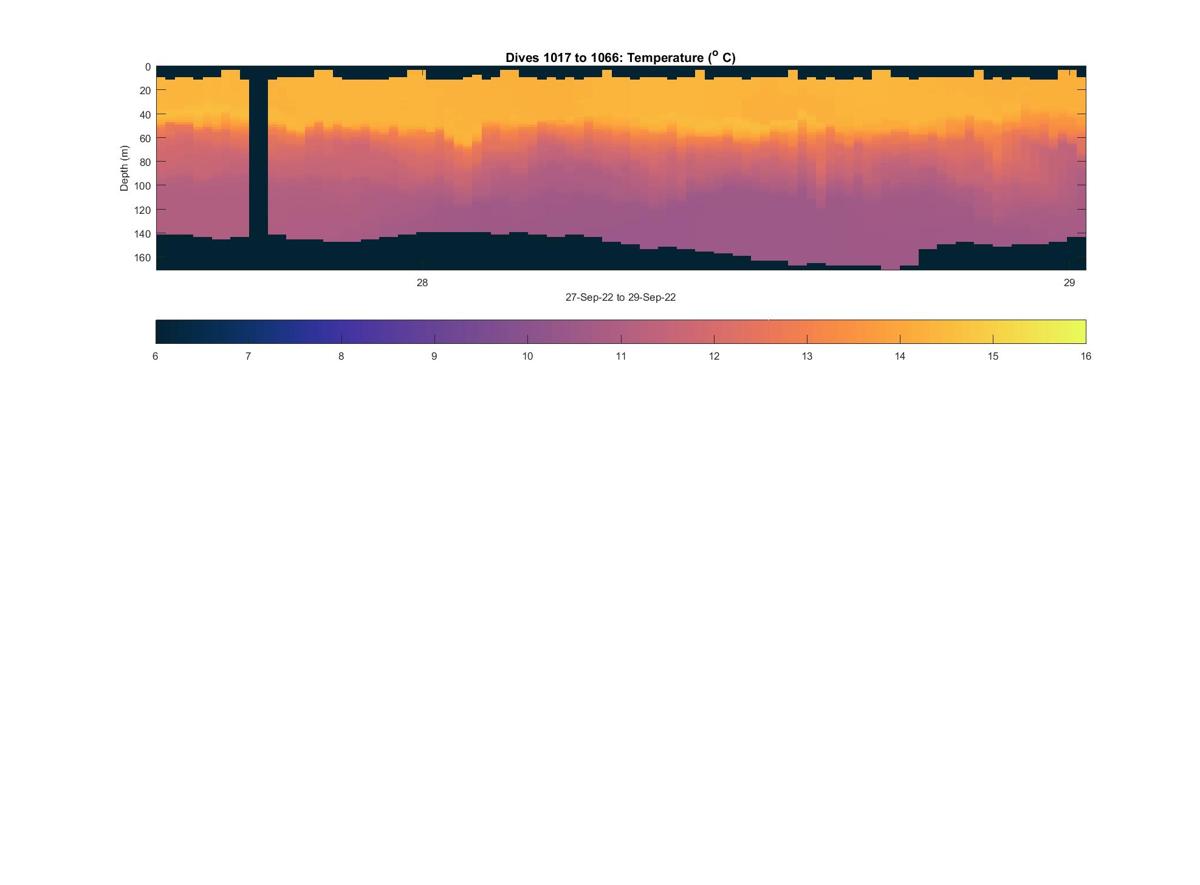Click the x-axis tick label "29"
This screenshot has width=1200, height=885.
[1069, 283]
